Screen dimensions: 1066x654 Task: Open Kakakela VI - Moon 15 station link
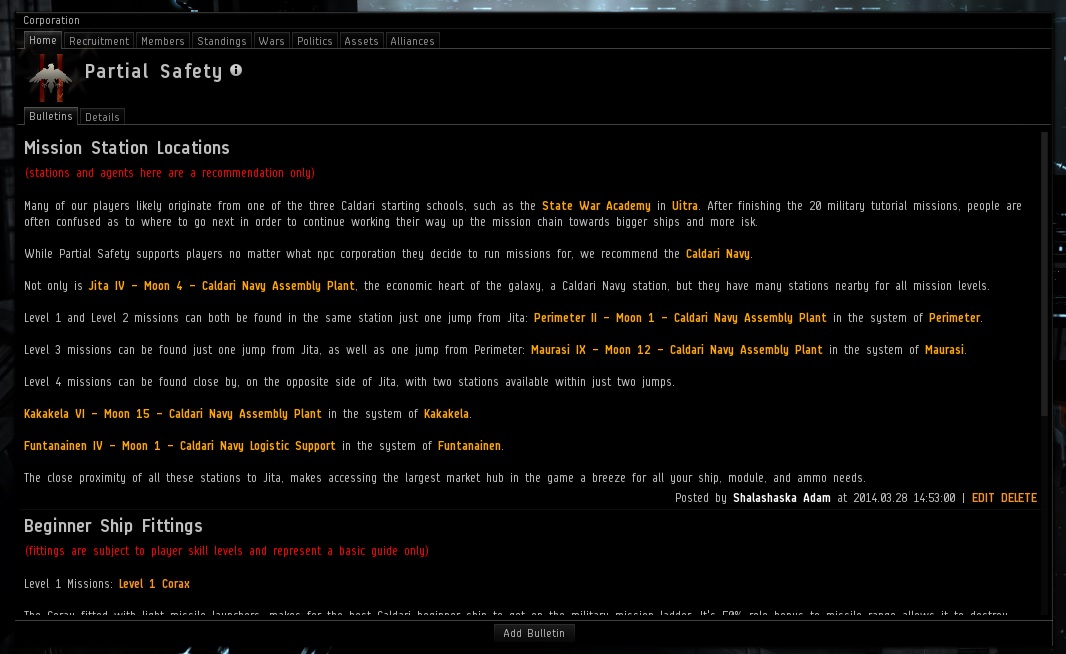click(173, 414)
